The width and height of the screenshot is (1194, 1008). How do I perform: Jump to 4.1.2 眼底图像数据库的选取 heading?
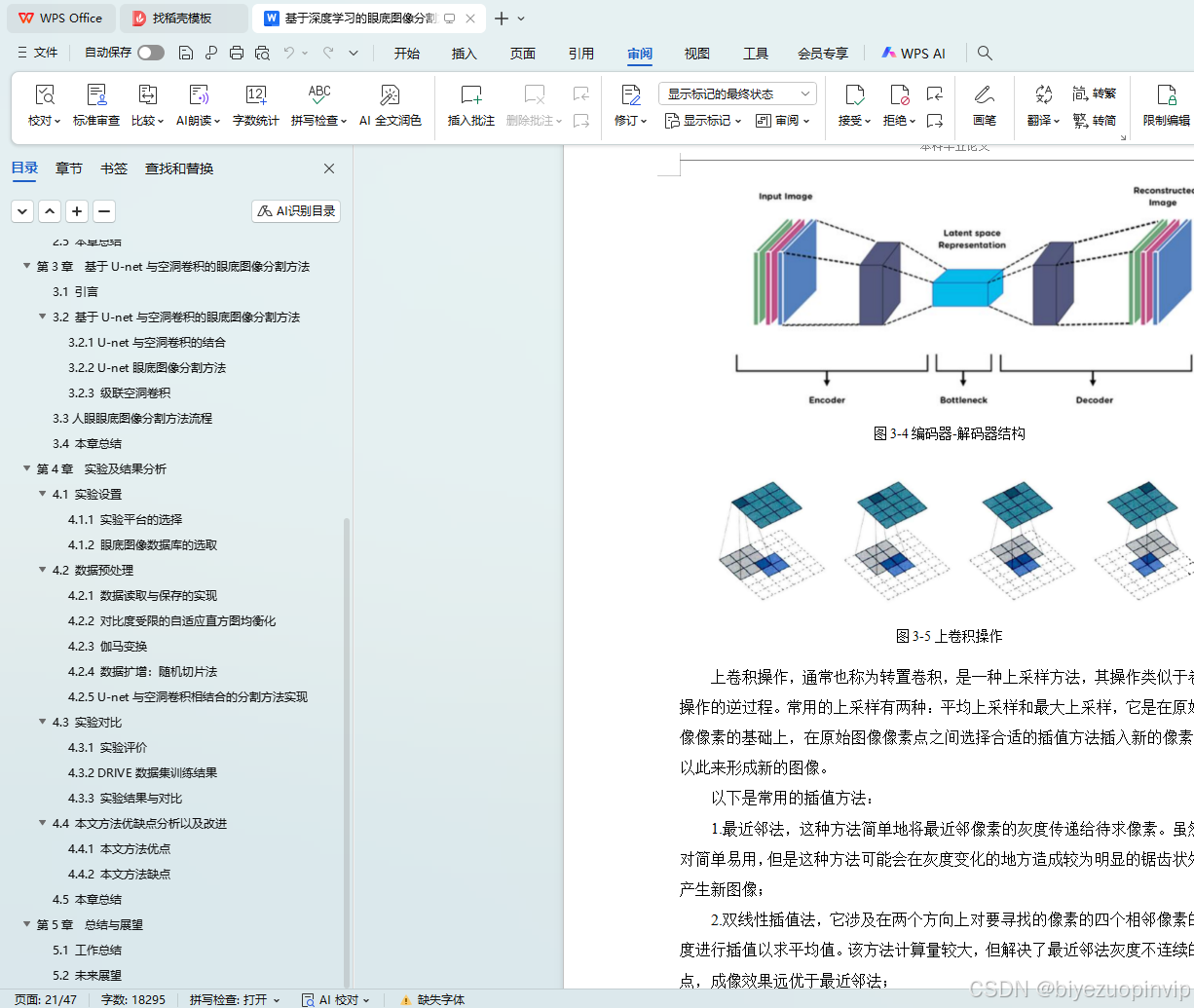143,544
